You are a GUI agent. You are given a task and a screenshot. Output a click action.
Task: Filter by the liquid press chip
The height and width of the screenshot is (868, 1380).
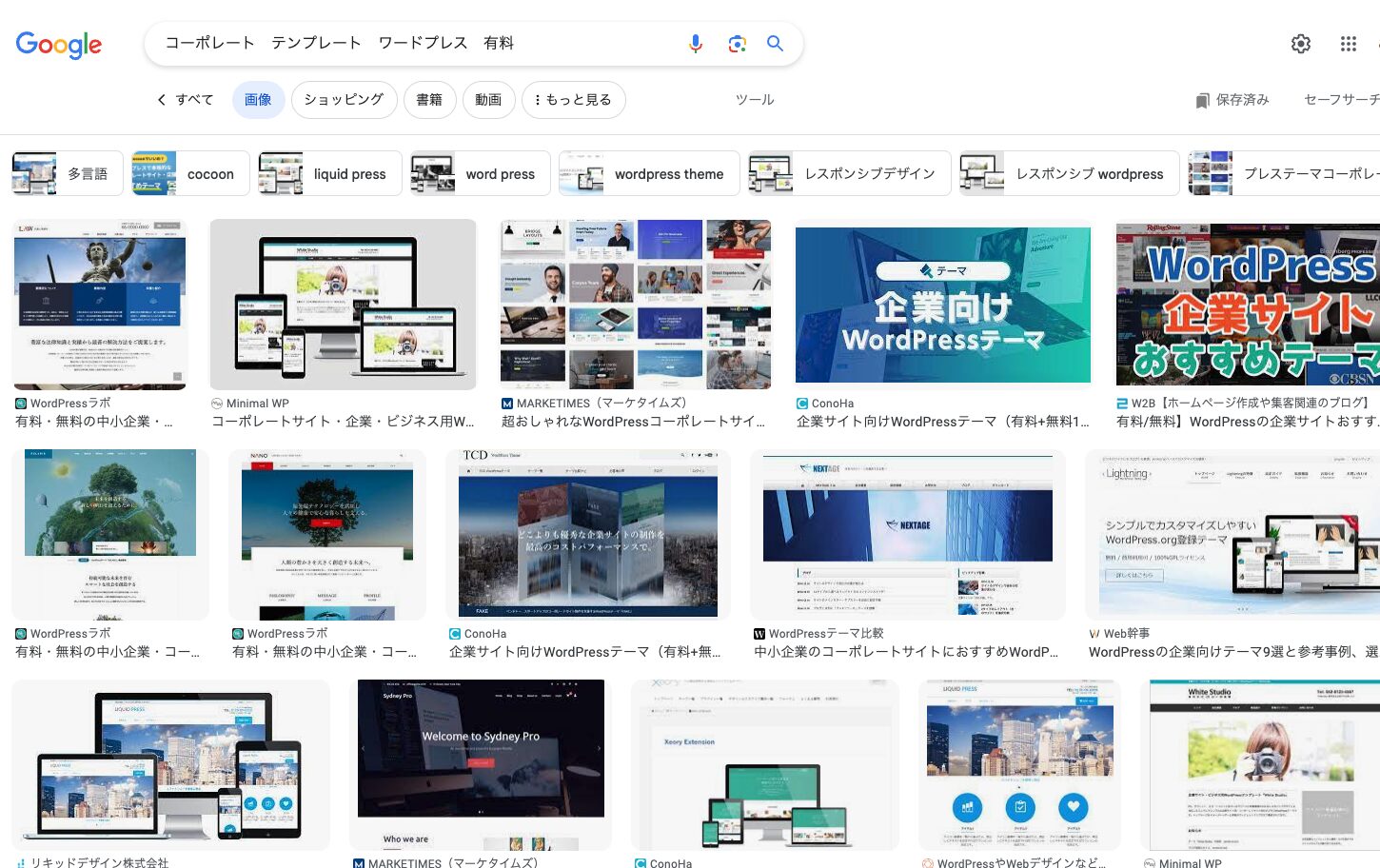(x=330, y=173)
